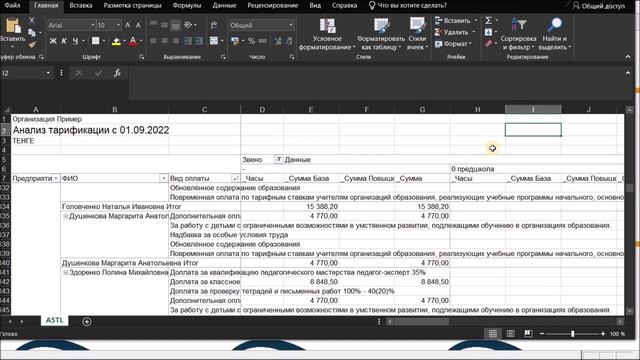Center text horizontally

point(164,41)
